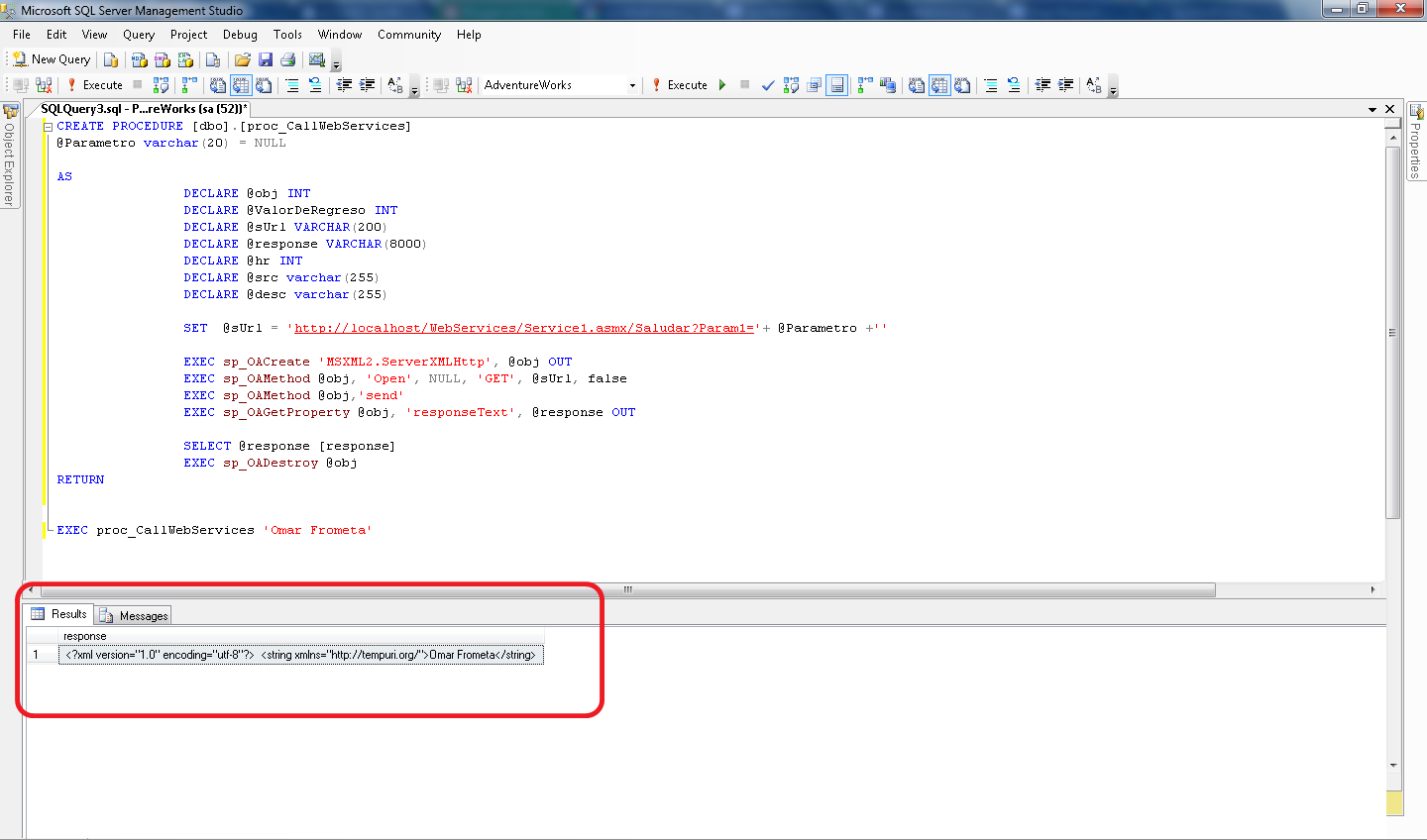Print the query with the printer icon
The width and height of the screenshot is (1427, 840).
(x=287, y=59)
